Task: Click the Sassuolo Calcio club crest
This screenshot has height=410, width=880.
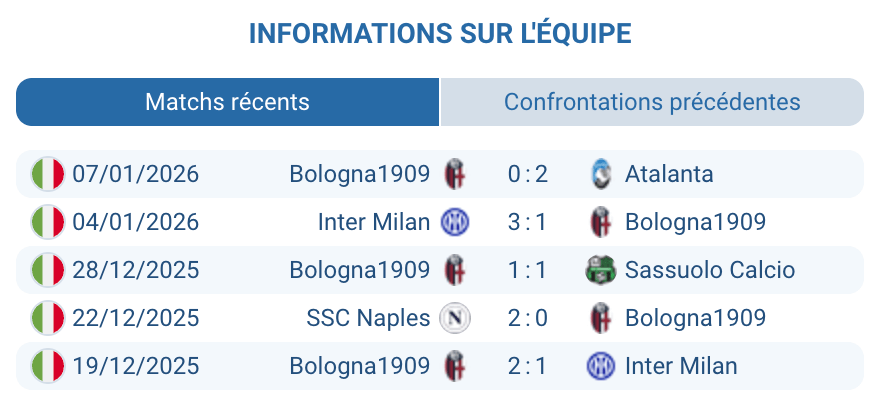Action: pyautogui.click(x=600, y=270)
